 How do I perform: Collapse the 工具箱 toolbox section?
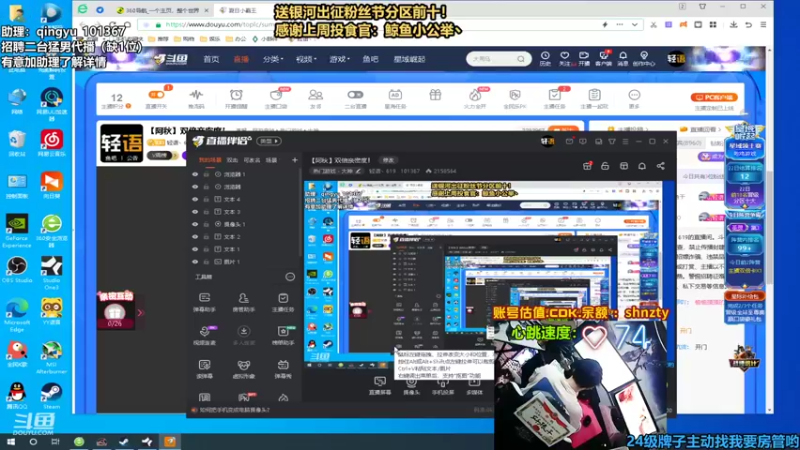[290, 277]
